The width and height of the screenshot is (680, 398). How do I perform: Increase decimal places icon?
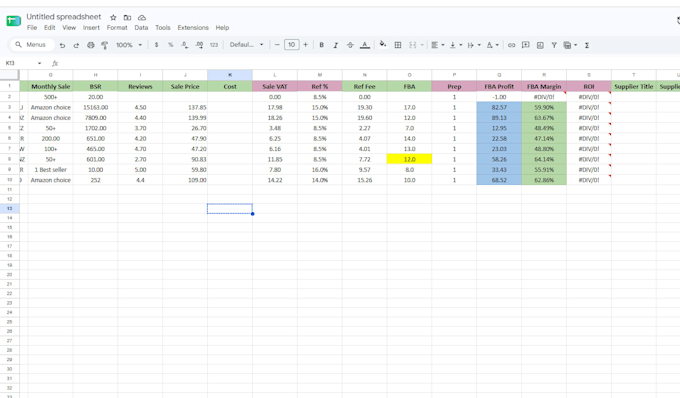(x=199, y=45)
